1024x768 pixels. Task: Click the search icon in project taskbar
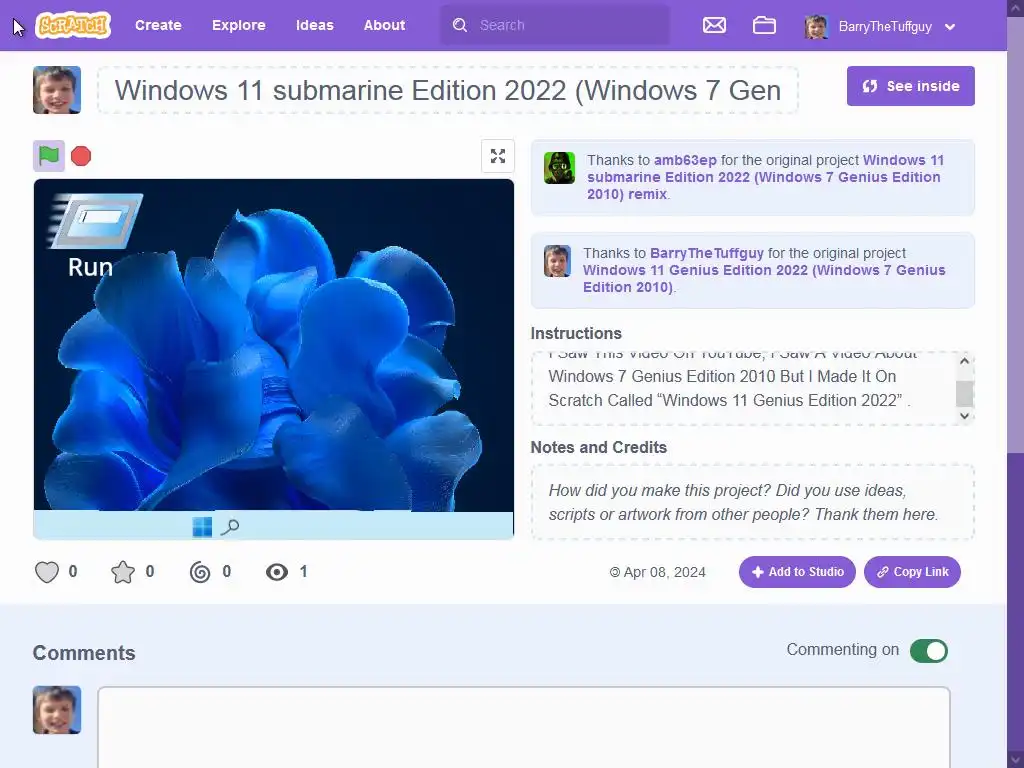tap(230, 526)
